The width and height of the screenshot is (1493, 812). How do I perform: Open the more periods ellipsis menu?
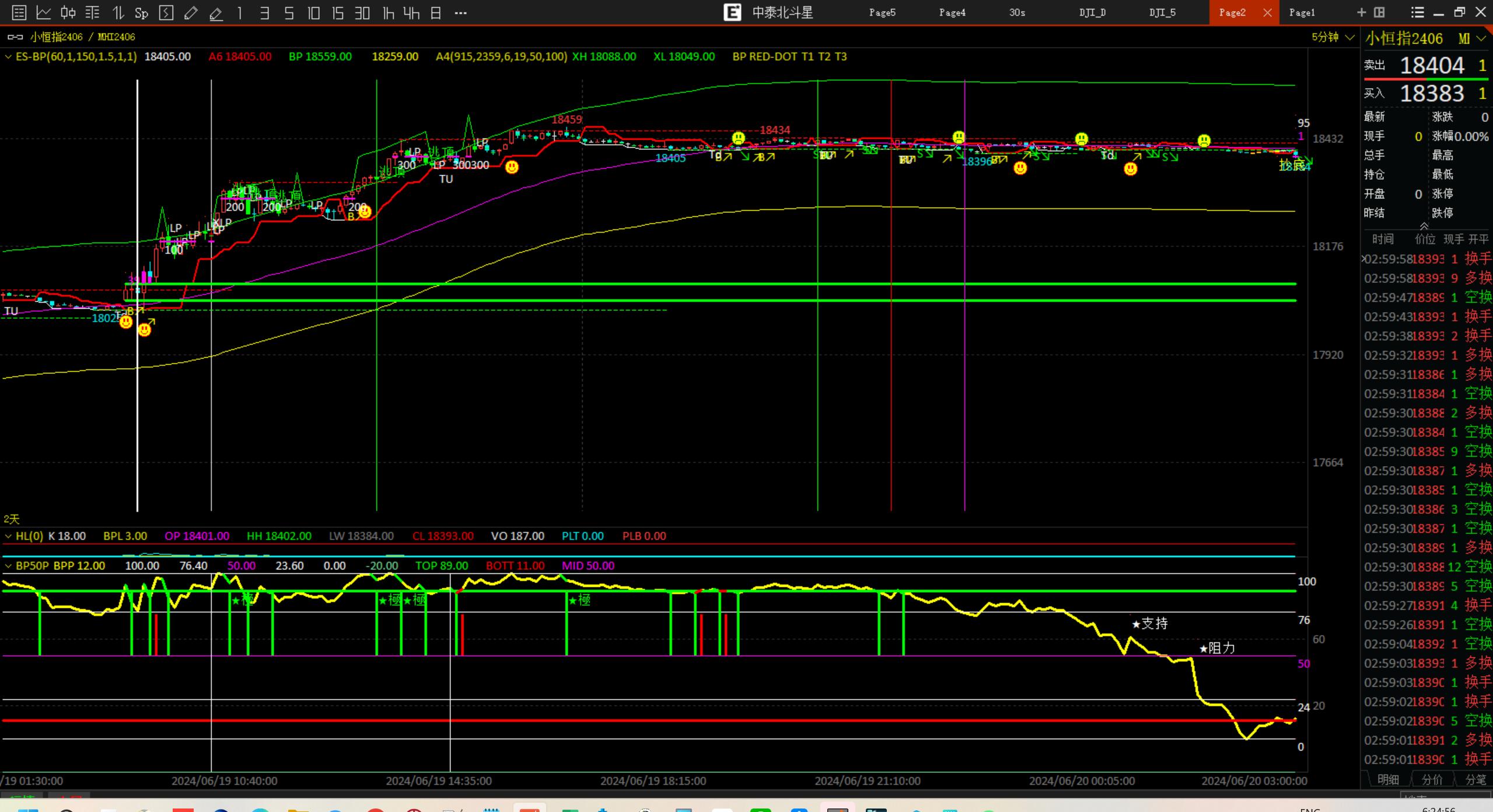pos(460,13)
